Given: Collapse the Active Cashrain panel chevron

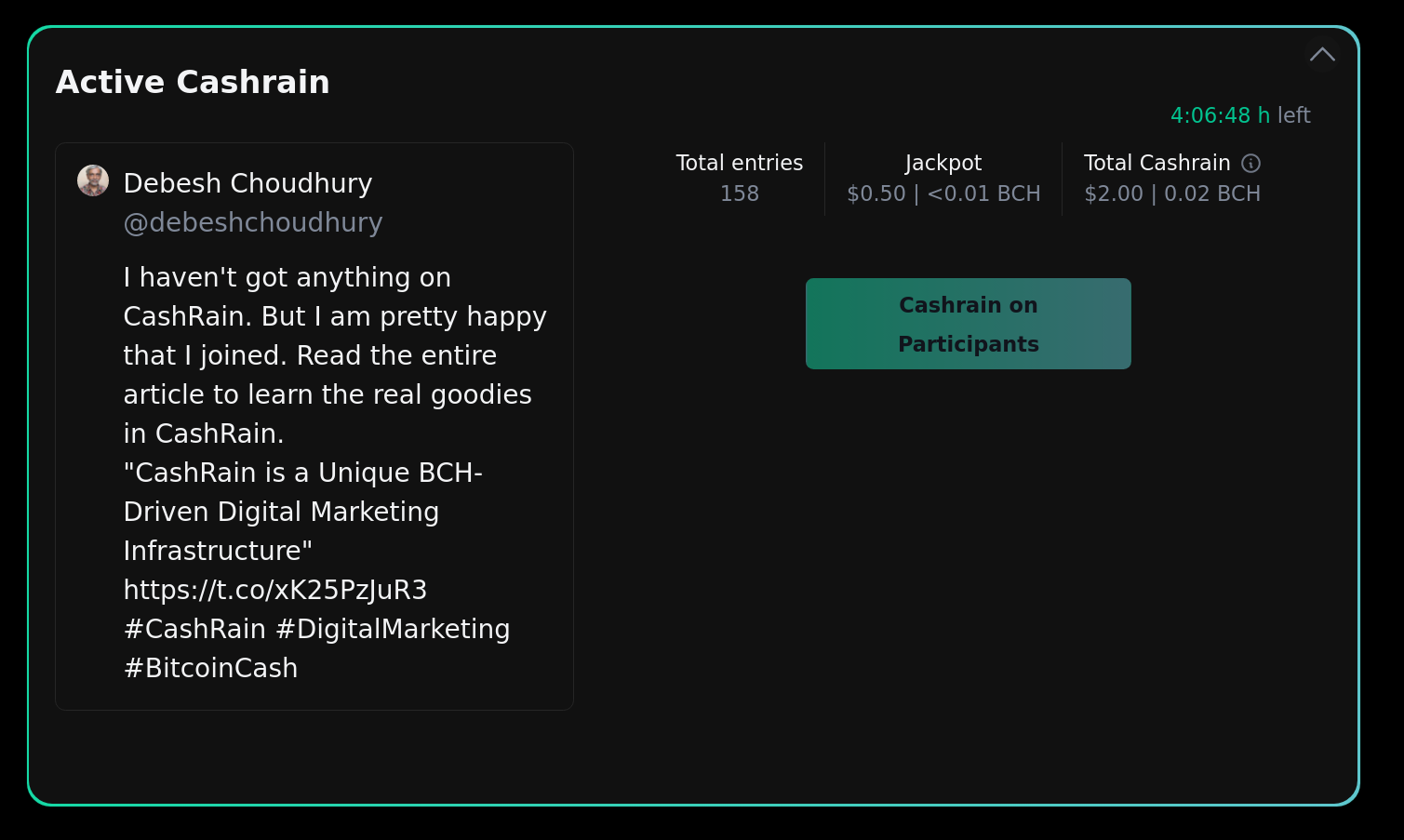Looking at the screenshot, I should tap(1322, 54).
